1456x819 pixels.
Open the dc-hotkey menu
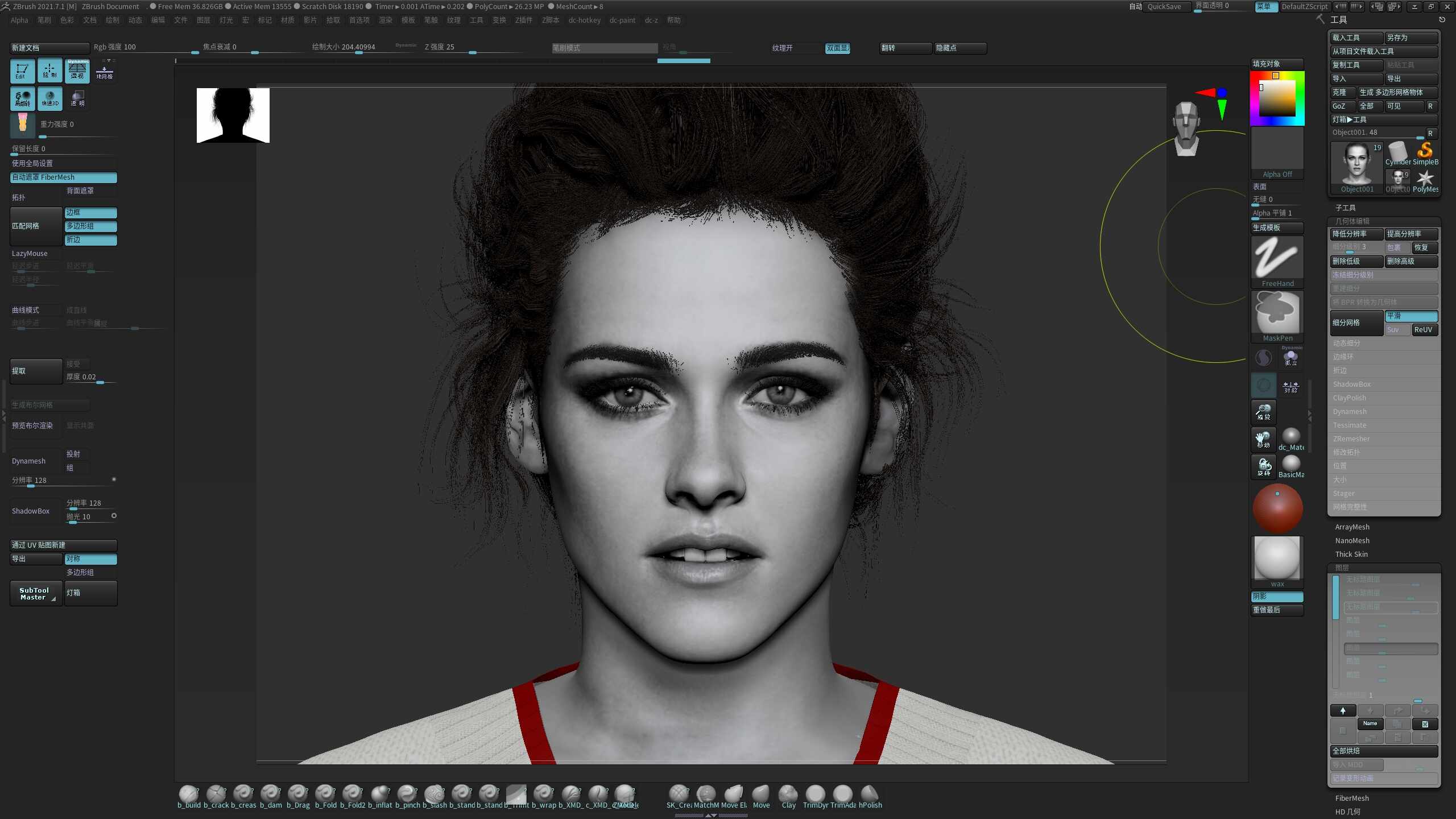coord(585,20)
